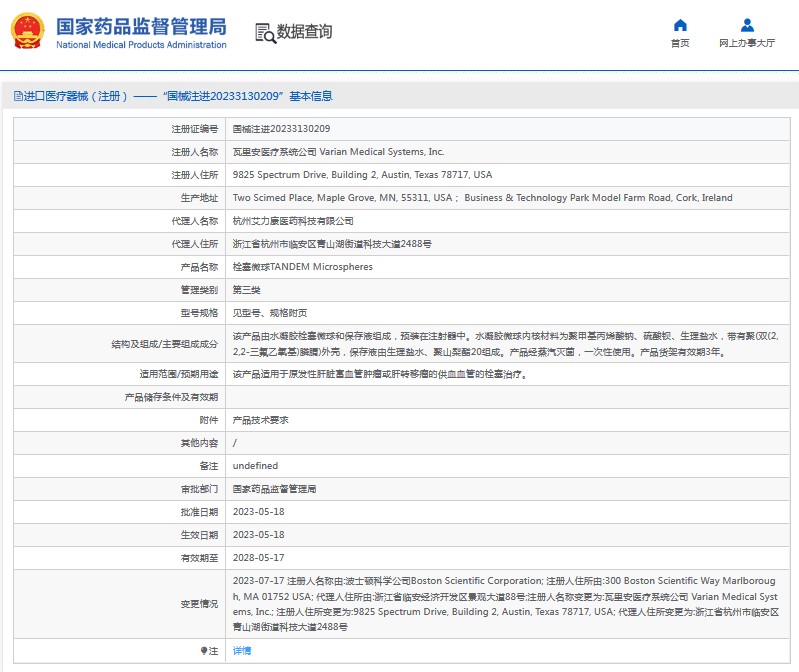
Task: Select effective date in 生效日期 row
Action: pyautogui.click(x=258, y=535)
